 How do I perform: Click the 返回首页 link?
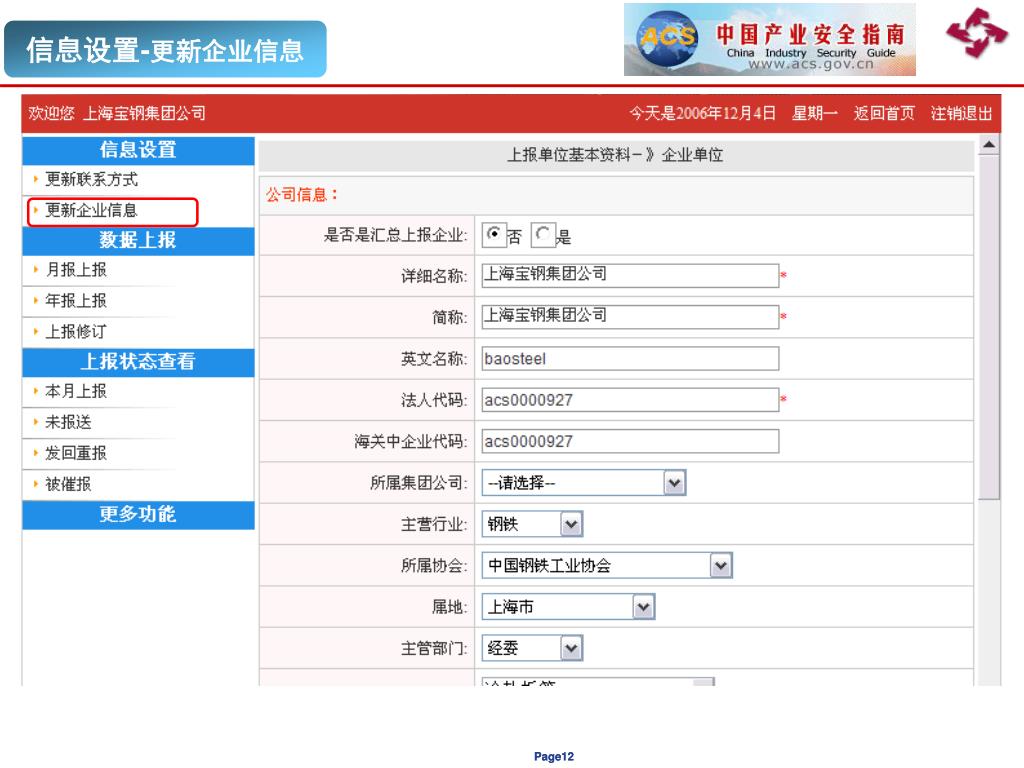click(x=884, y=113)
